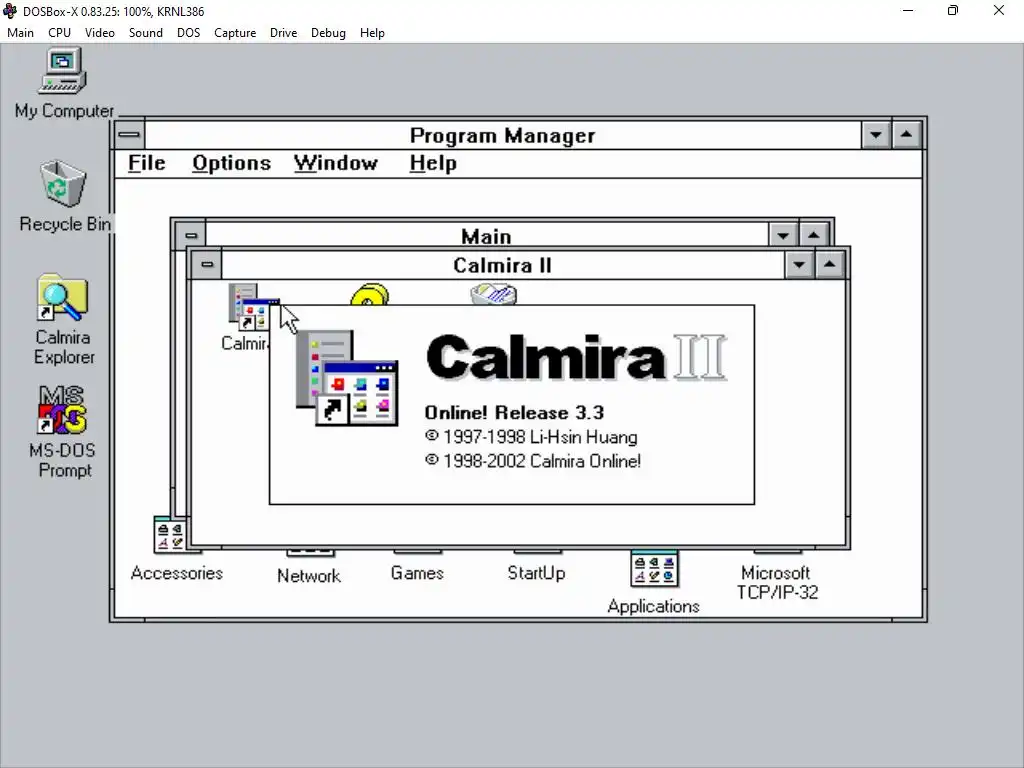Click the Online! Release 3.3 text
Image resolution: width=1024 pixels, height=768 pixels.
tap(514, 413)
